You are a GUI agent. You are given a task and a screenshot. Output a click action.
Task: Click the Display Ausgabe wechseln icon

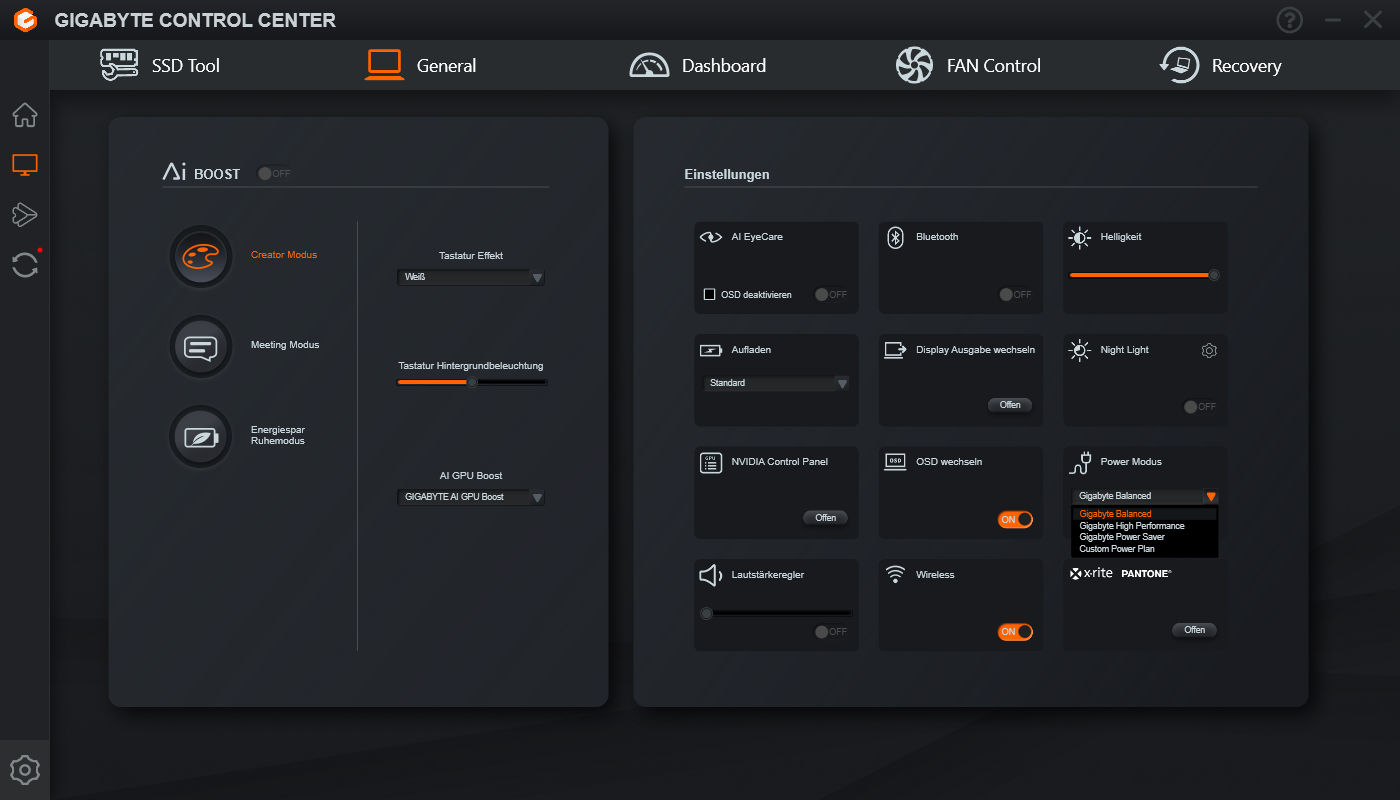[895, 350]
